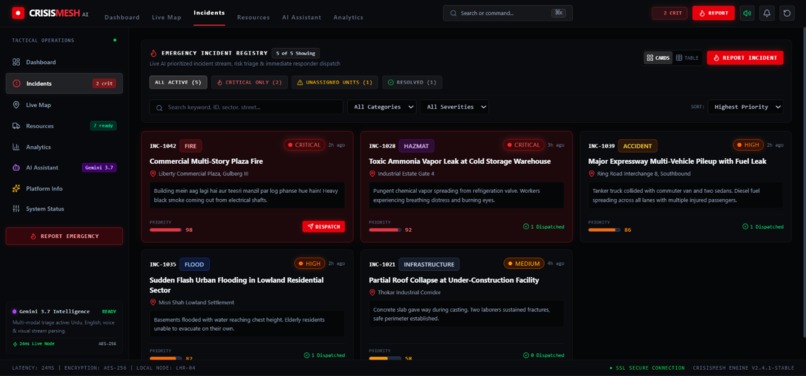Click the INFRASTRUCTURE tag on INC-1021
The width and height of the screenshot is (806, 376).
429,264
